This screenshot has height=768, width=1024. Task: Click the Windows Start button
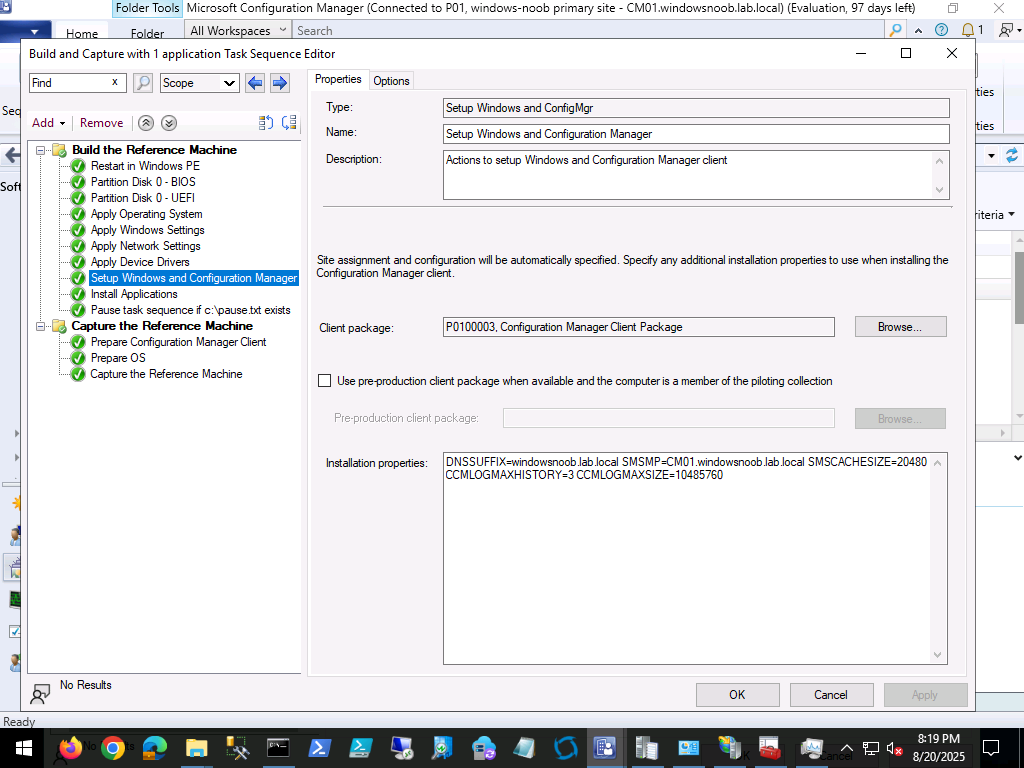pos(24,748)
